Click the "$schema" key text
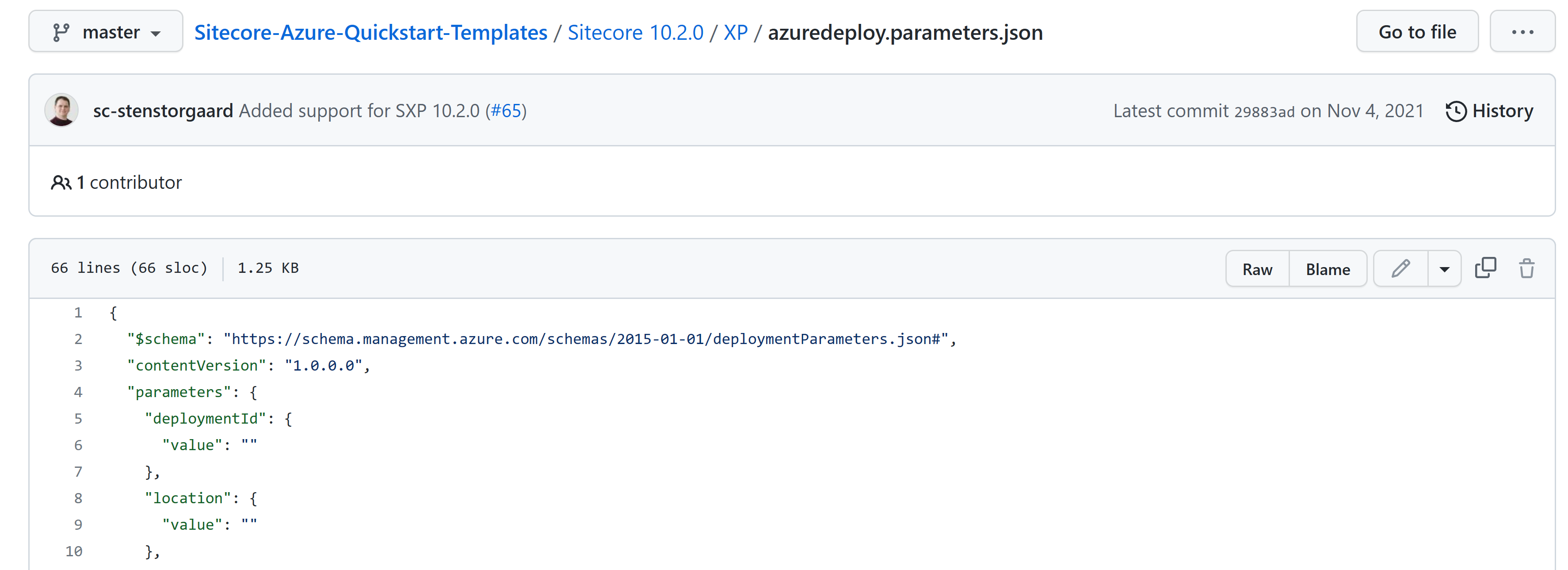Screen dimensions: 1568x570 (166, 339)
